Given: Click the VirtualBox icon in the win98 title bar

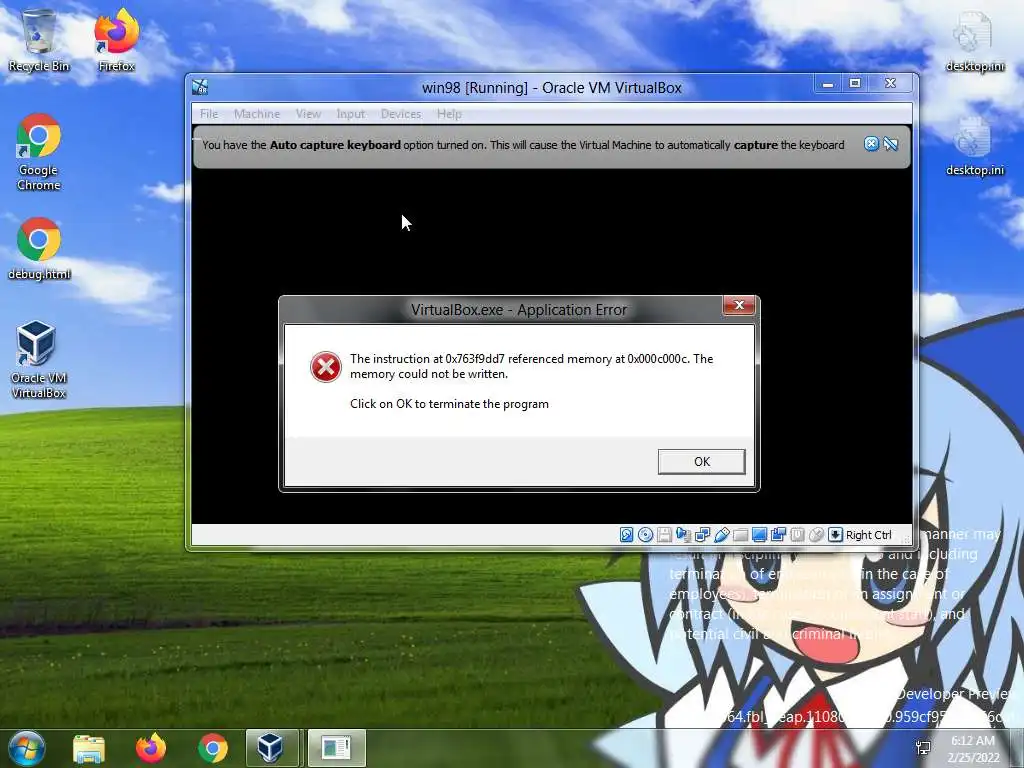Looking at the screenshot, I should point(200,87).
